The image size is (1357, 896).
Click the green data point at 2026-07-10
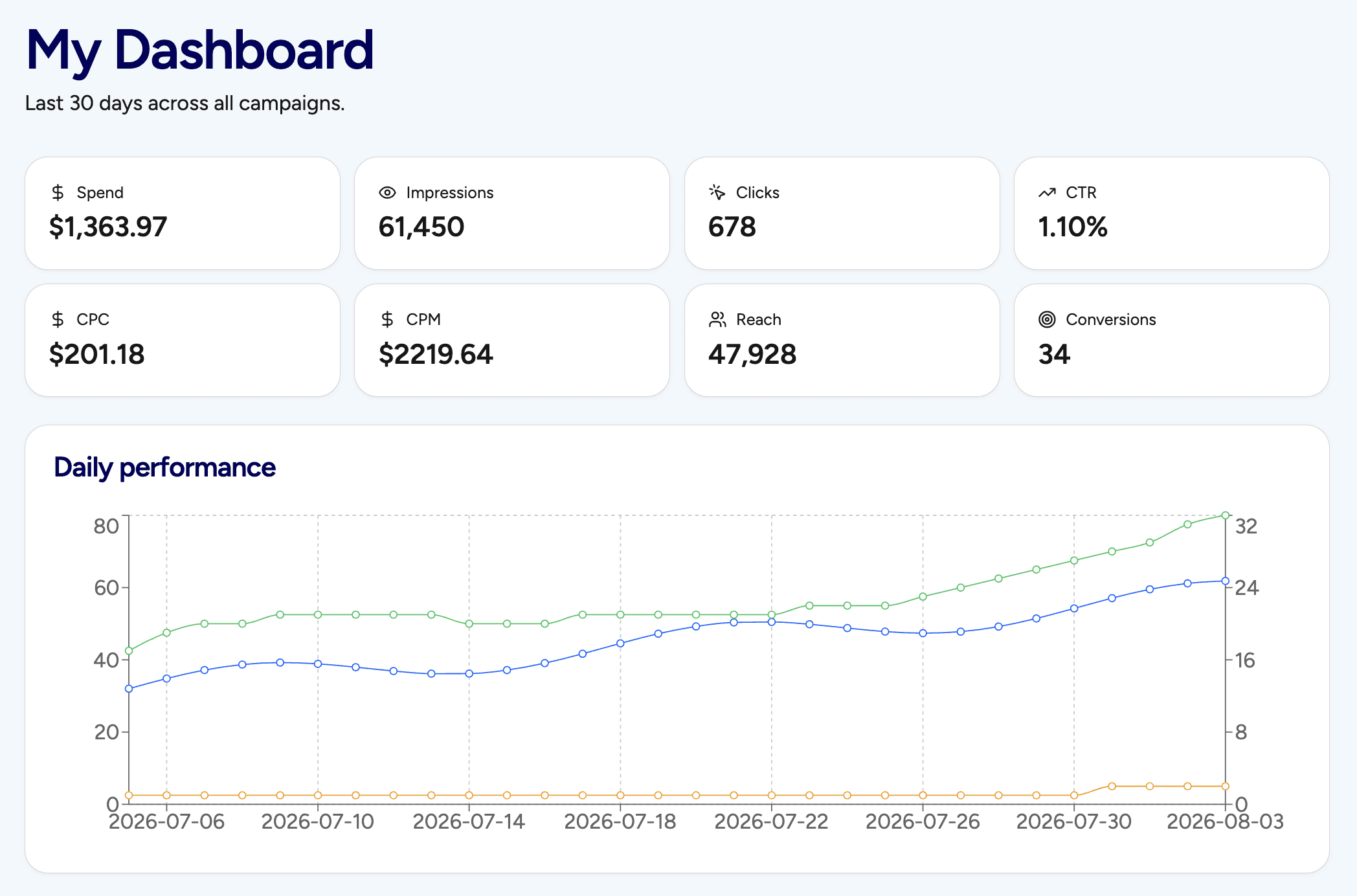tap(318, 614)
